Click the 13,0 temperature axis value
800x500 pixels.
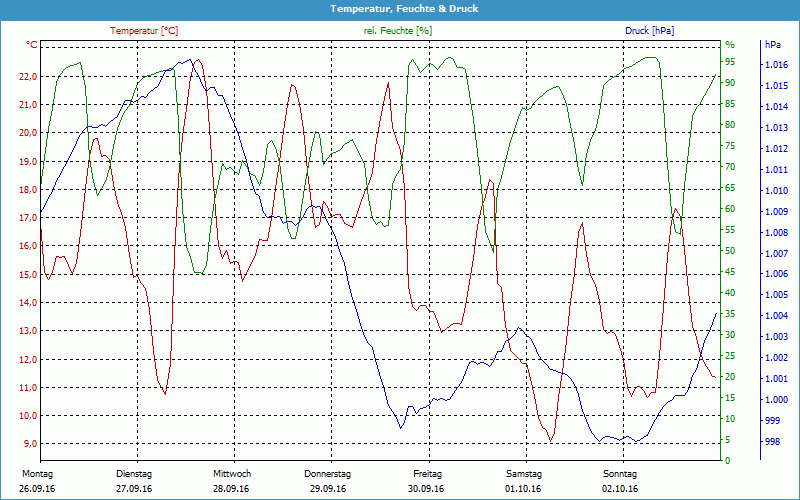coord(28,331)
